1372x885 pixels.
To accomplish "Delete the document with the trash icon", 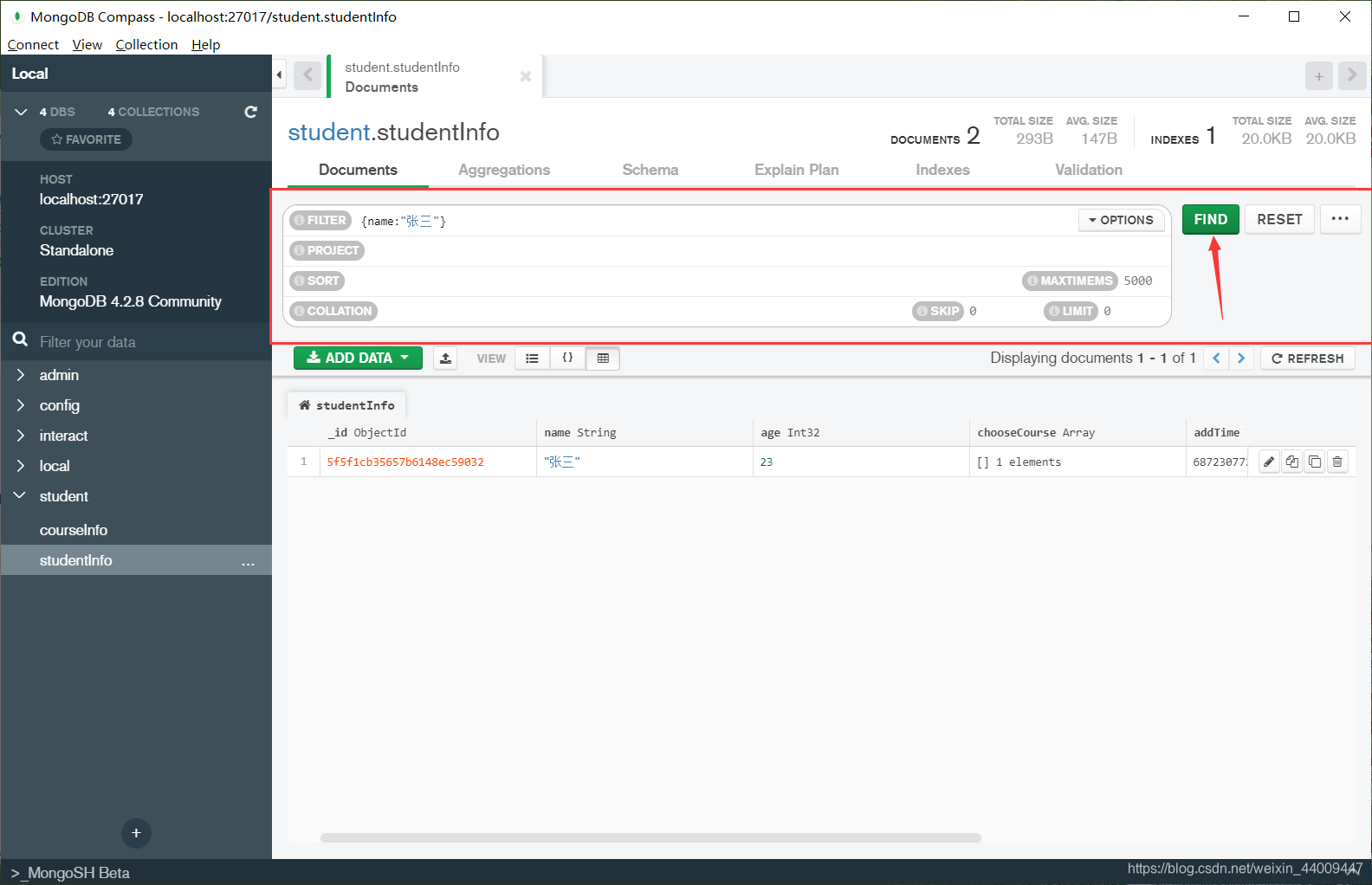I will 1337,462.
